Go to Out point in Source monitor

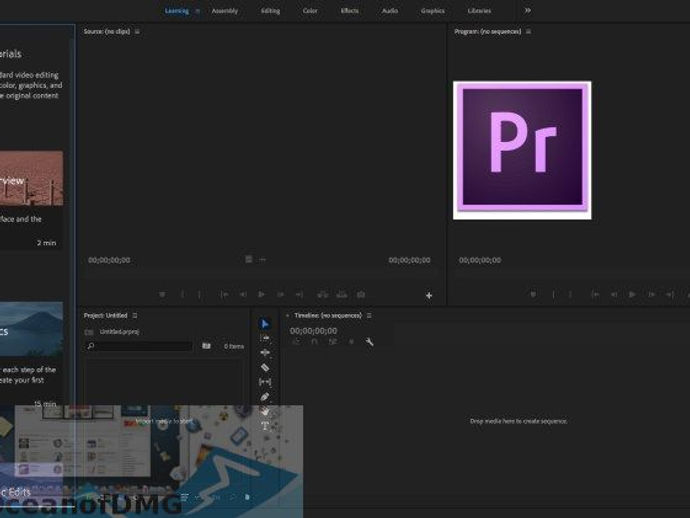pos(299,294)
